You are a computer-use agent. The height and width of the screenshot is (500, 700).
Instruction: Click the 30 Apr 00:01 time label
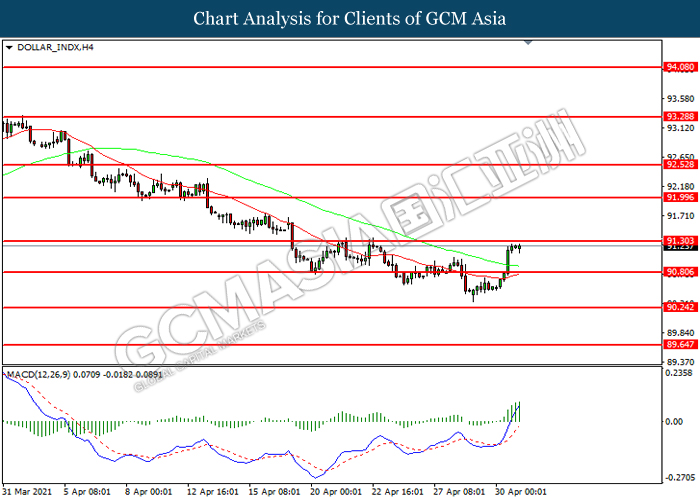tap(521, 492)
